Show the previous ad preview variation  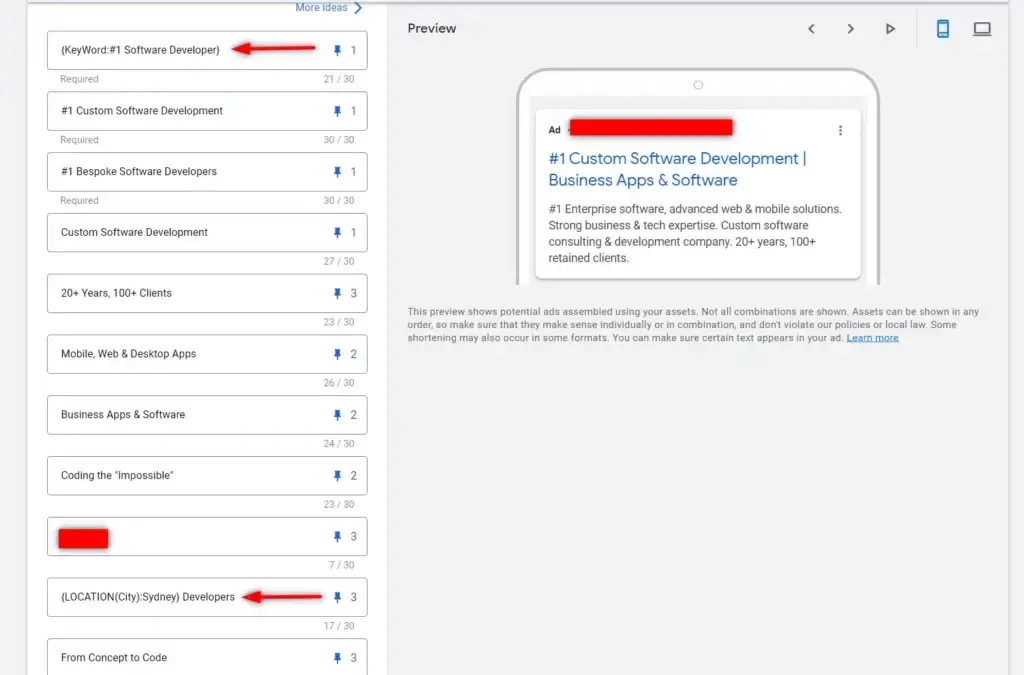pos(812,29)
